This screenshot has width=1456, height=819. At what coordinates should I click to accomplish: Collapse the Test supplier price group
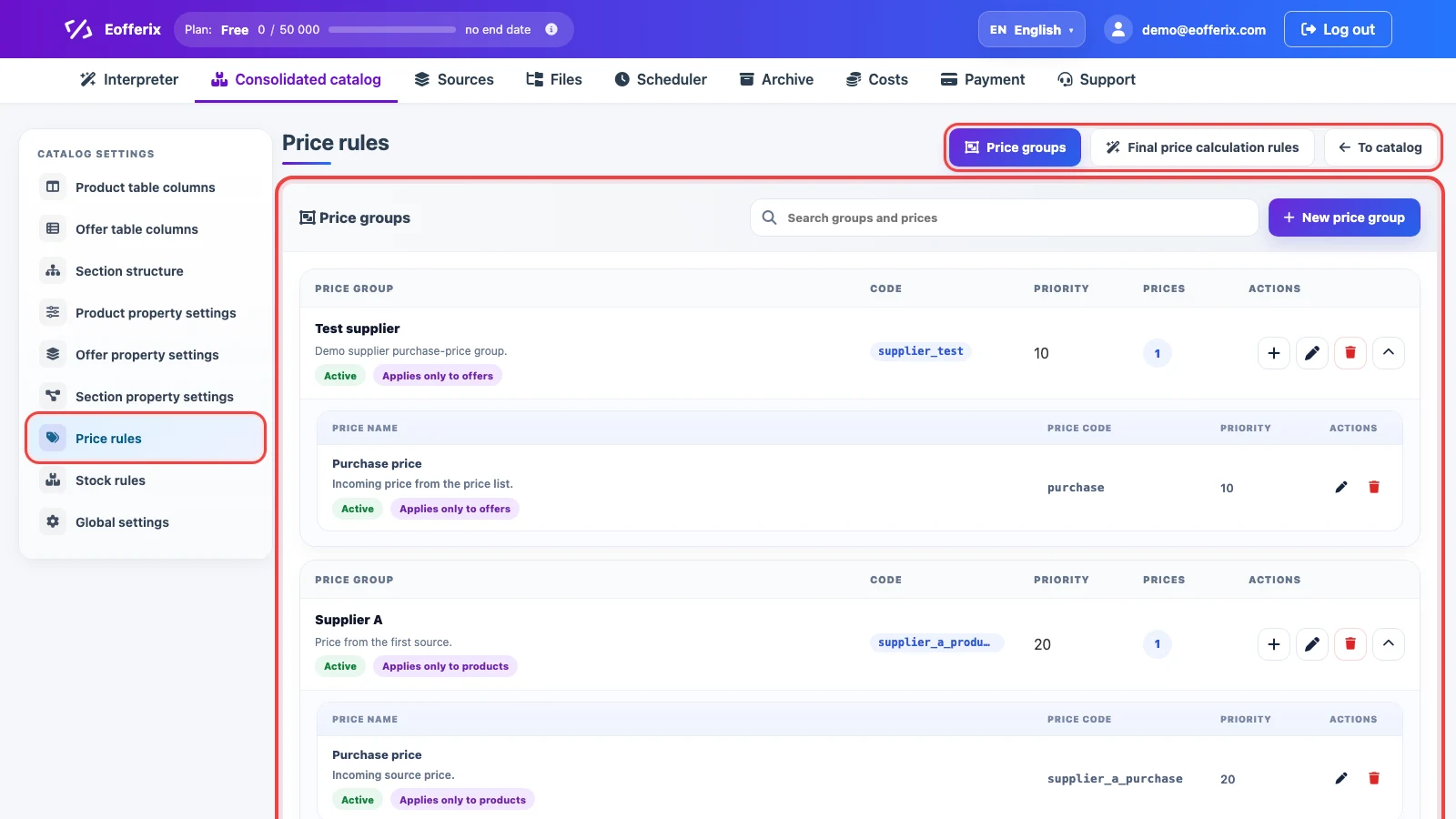pos(1389,353)
